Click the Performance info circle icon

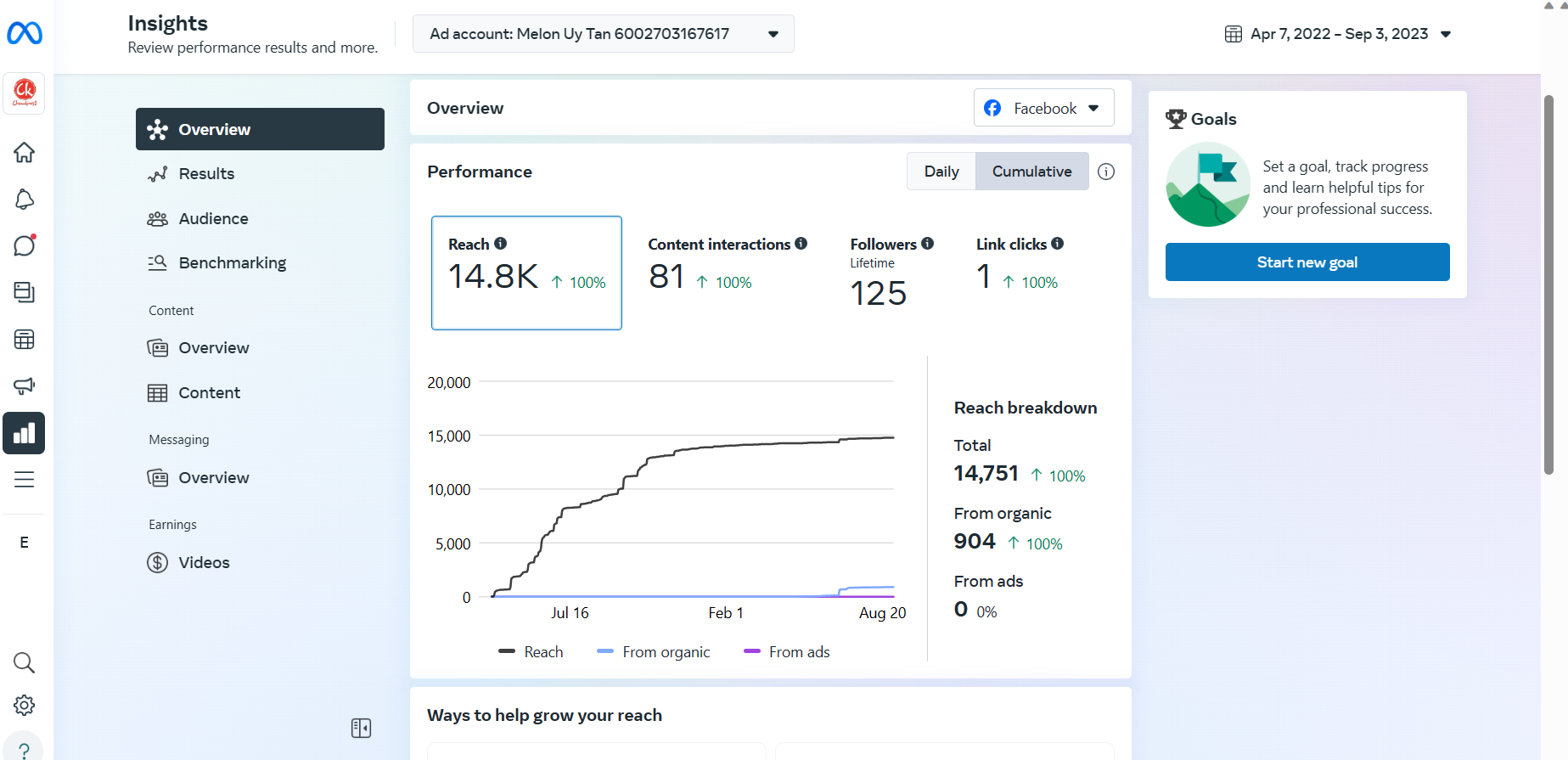[x=1105, y=172]
